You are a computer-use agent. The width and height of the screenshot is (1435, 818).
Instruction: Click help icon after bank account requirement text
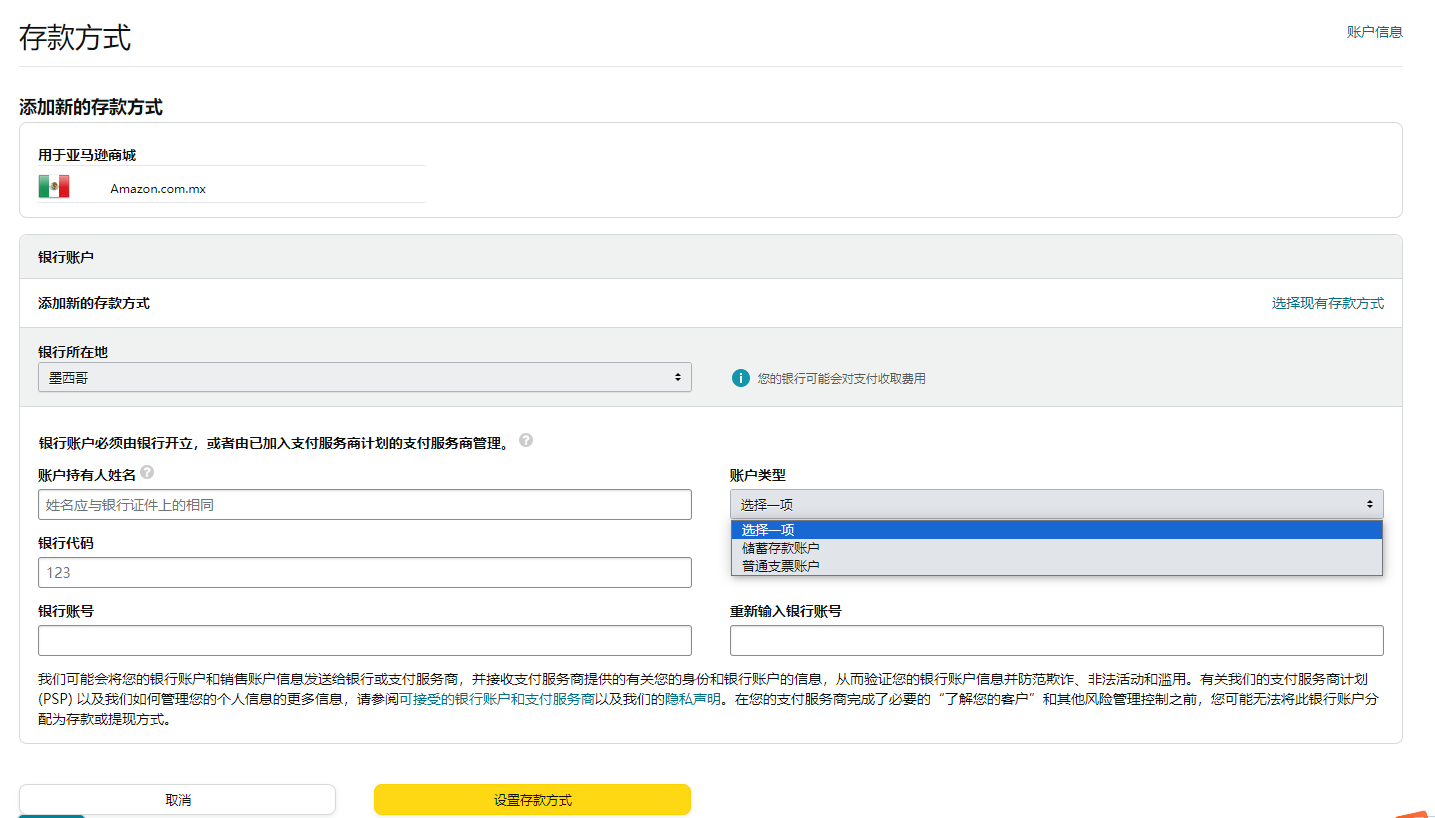point(526,440)
